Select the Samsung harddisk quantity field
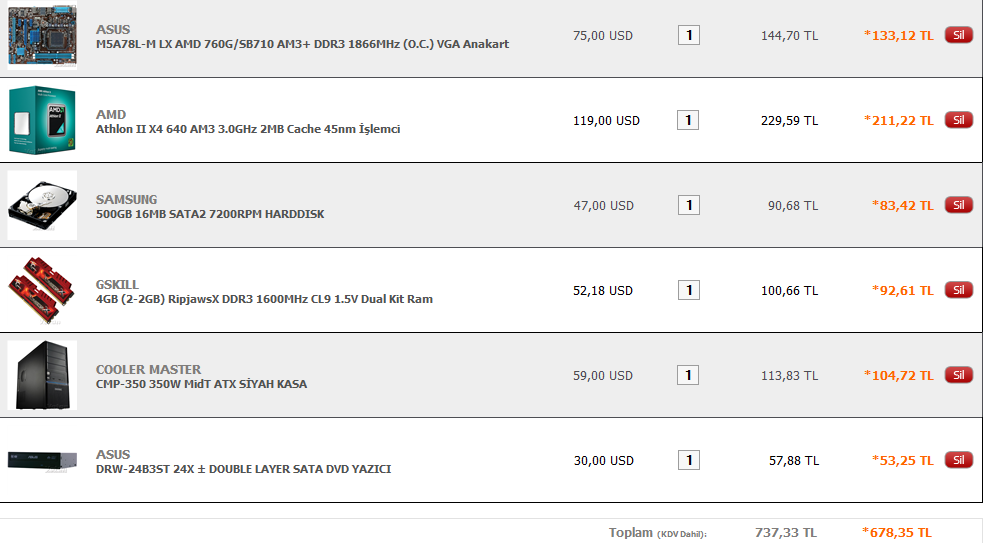The height and width of the screenshot is (543, 983). coord(688,206)
